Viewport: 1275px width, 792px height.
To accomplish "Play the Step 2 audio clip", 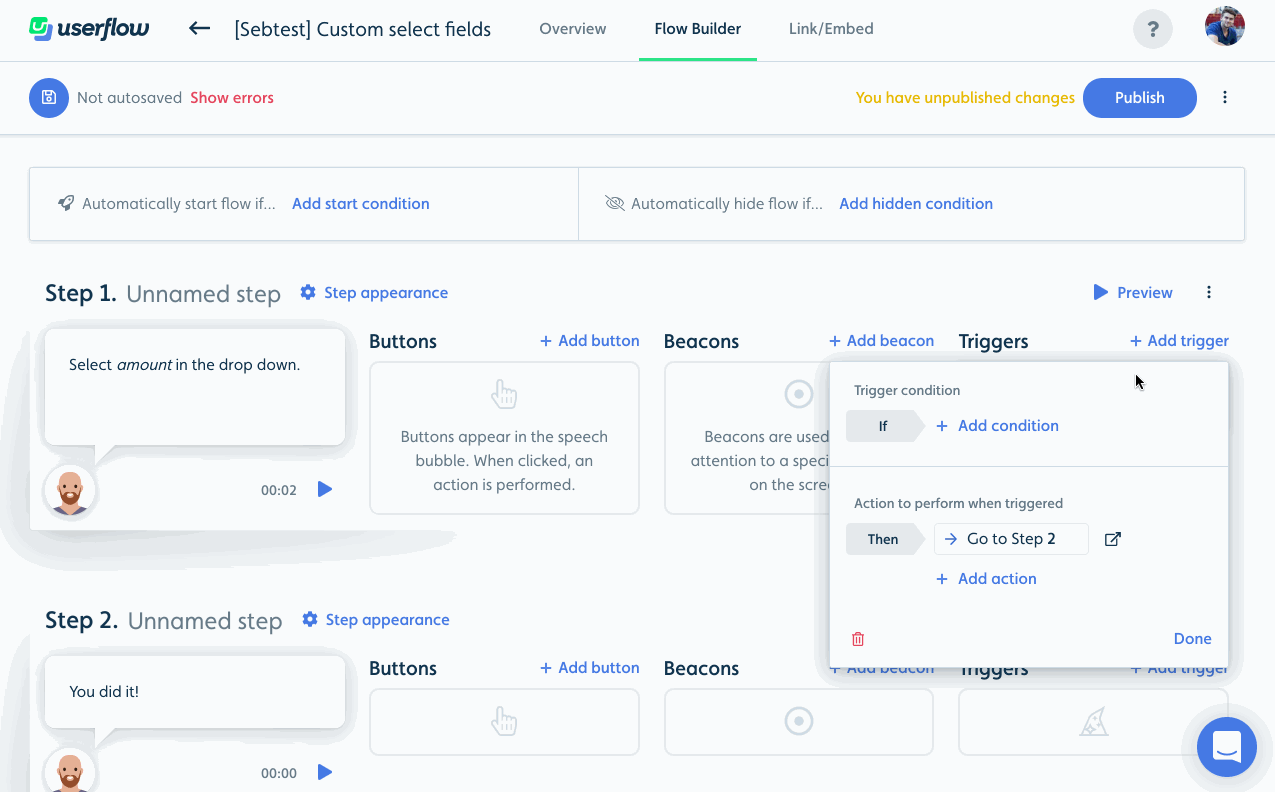I will [x=324, y=772].
